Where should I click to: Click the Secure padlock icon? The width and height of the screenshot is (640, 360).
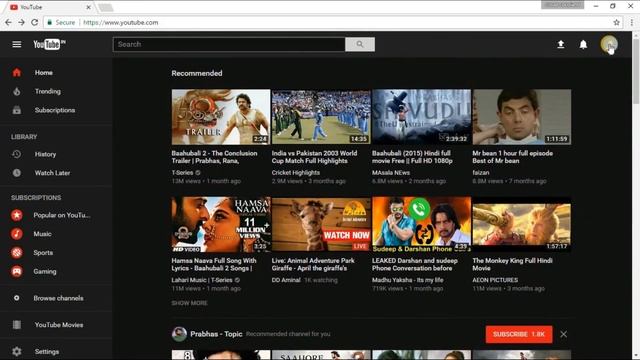pyautogui.click(x=50, y=22)
